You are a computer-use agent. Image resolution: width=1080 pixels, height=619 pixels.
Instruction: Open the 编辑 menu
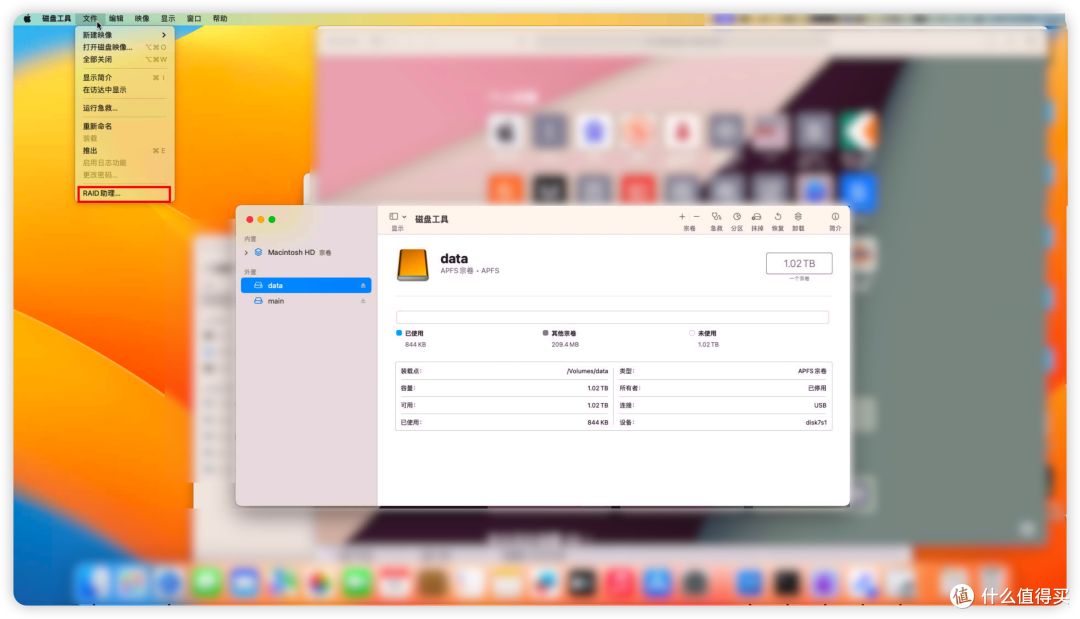click(116, 19)
